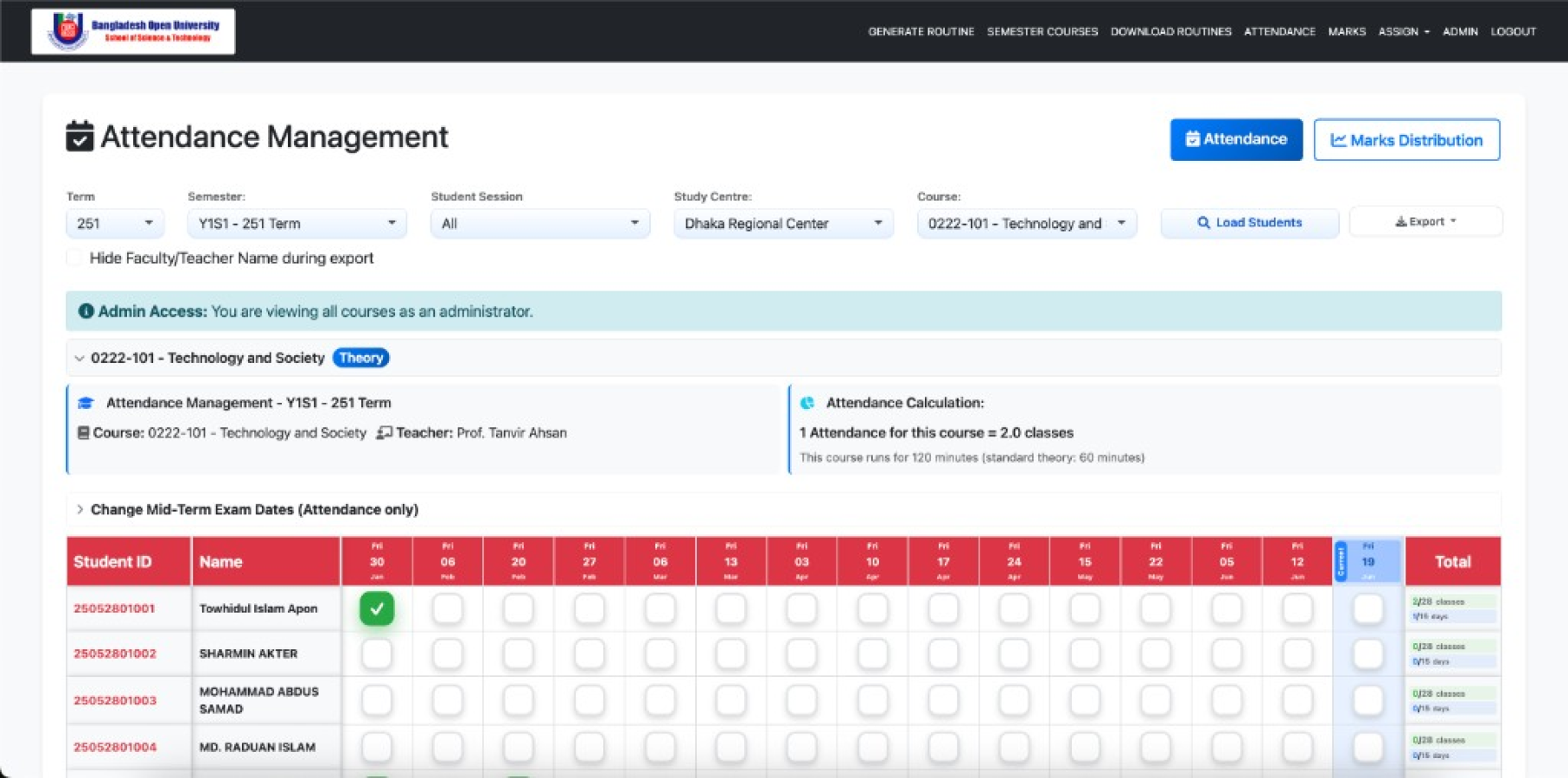Mark MD. RADUAN ISLAM present on 20 Feb
The image size is (1568, 778).
(519, 747)
